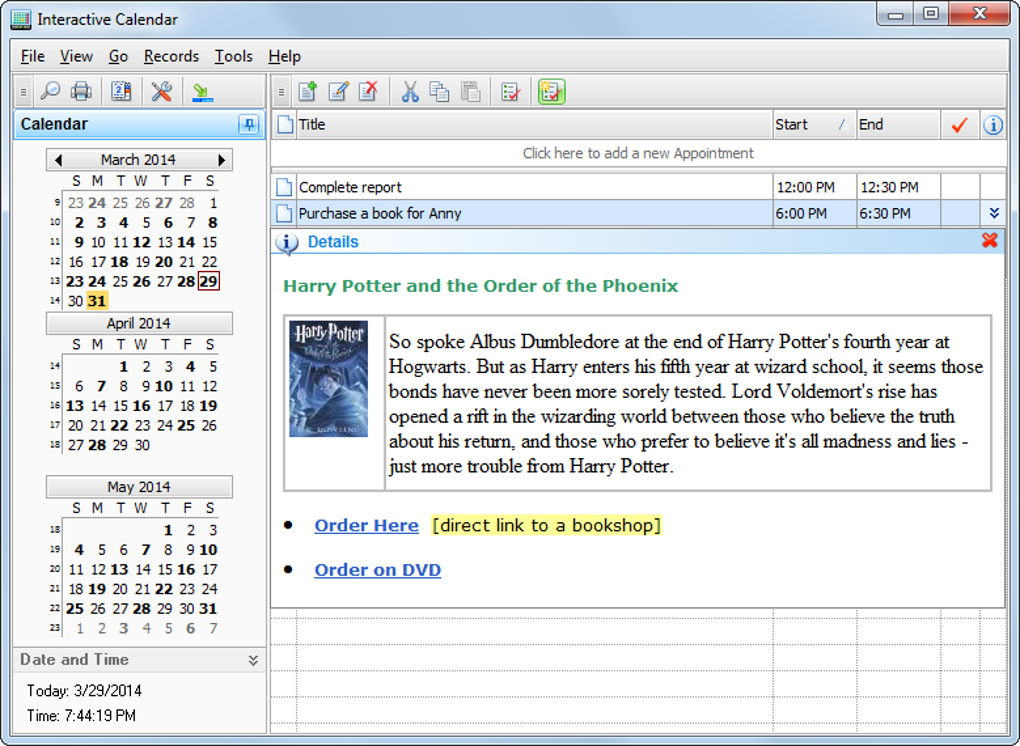Click the Order Here link

[366, 526]
